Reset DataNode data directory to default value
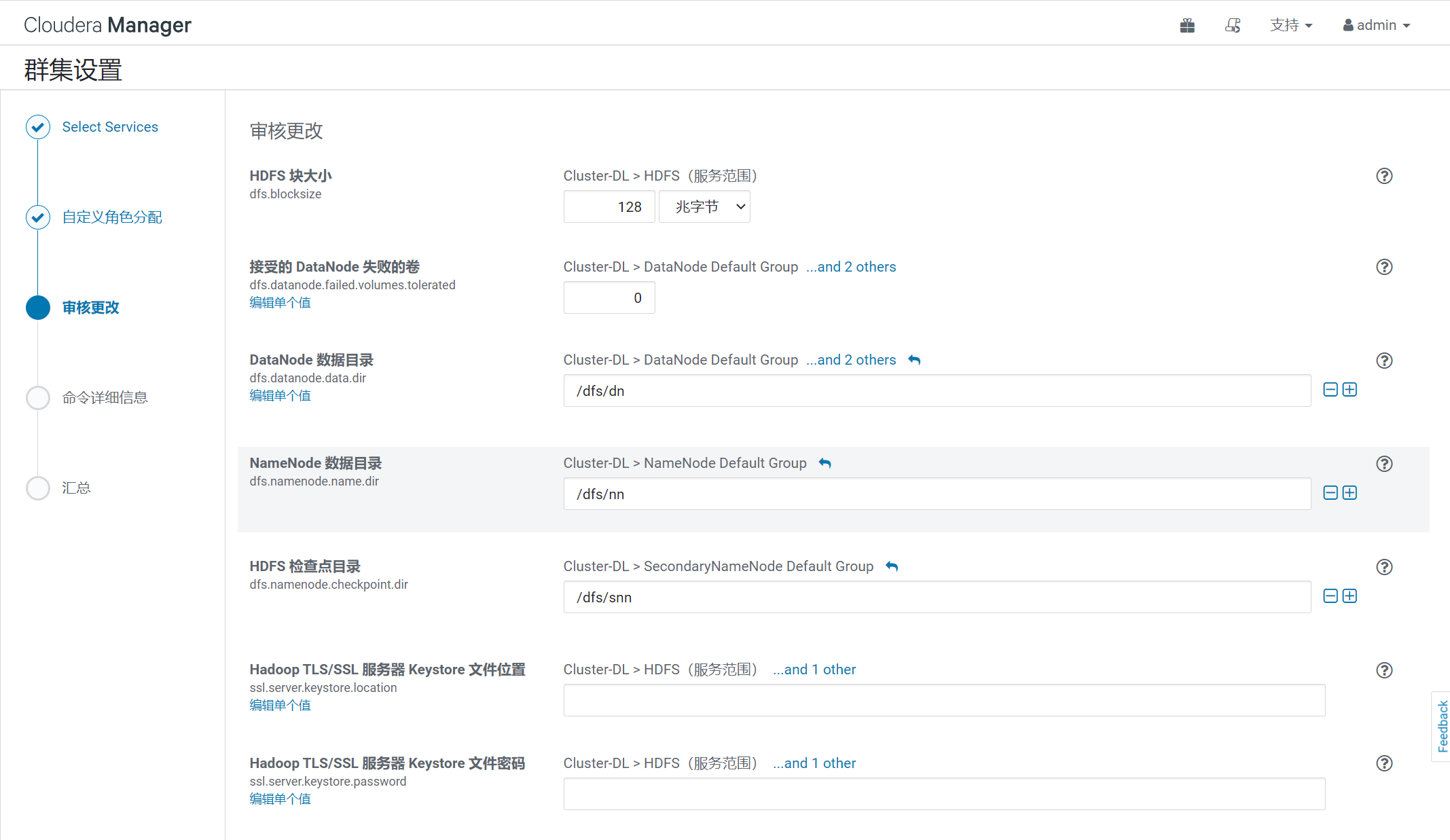 point(914,360)
